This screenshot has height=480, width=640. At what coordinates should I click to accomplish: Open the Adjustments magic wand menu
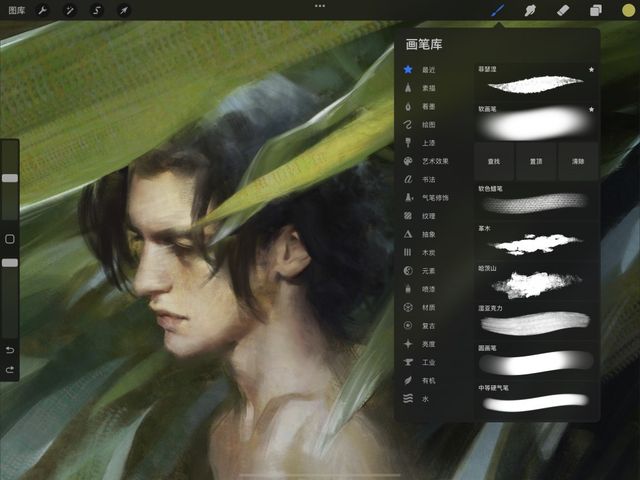[70, 10]
